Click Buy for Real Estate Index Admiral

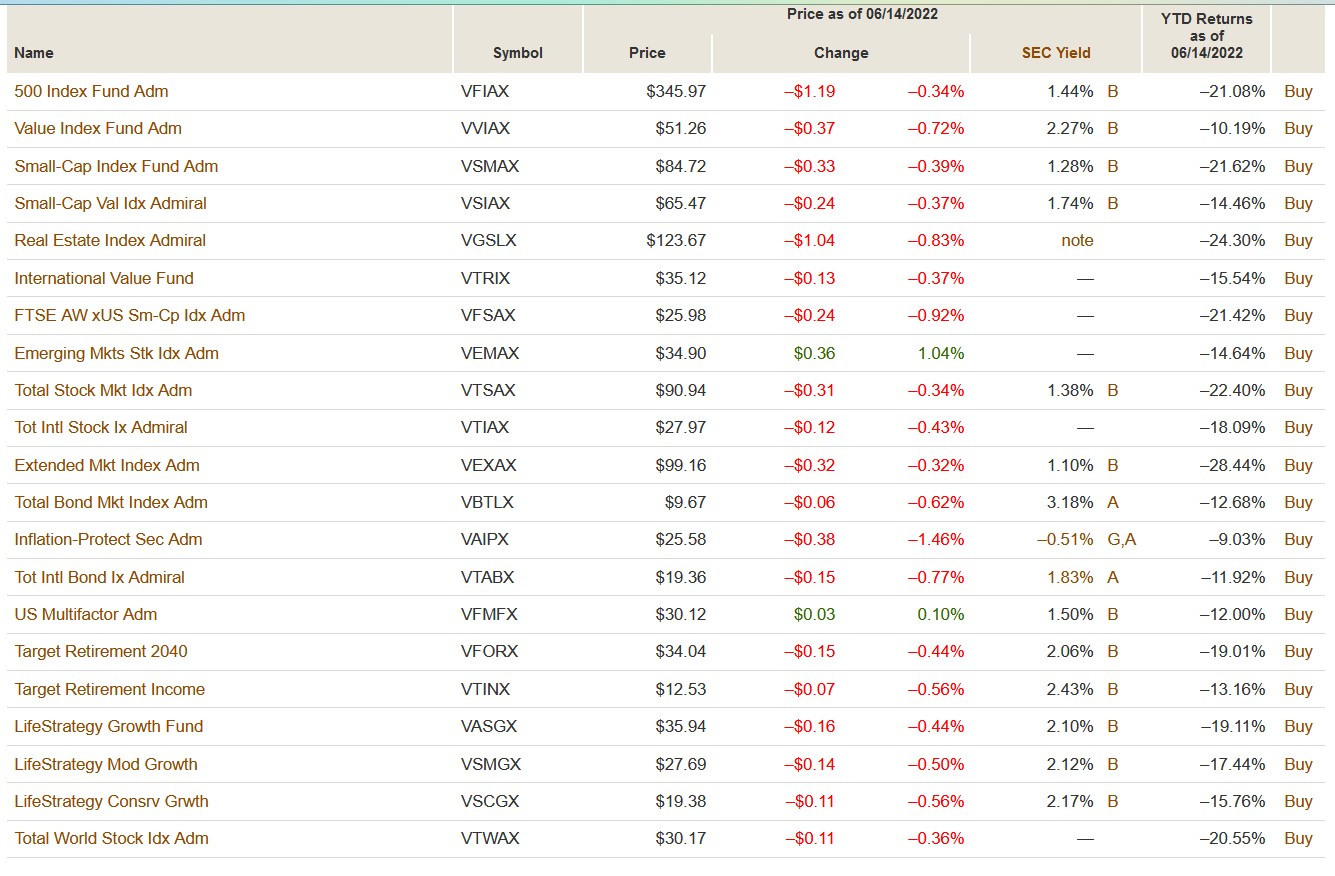(x=1298, y=240)
